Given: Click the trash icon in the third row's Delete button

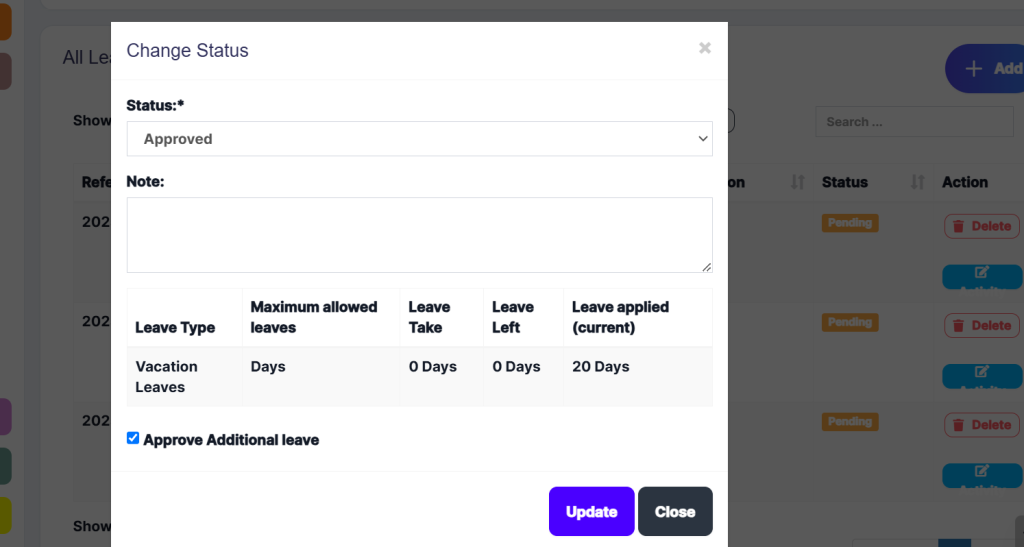Looking at the screenshot, I should click(958, 424).
